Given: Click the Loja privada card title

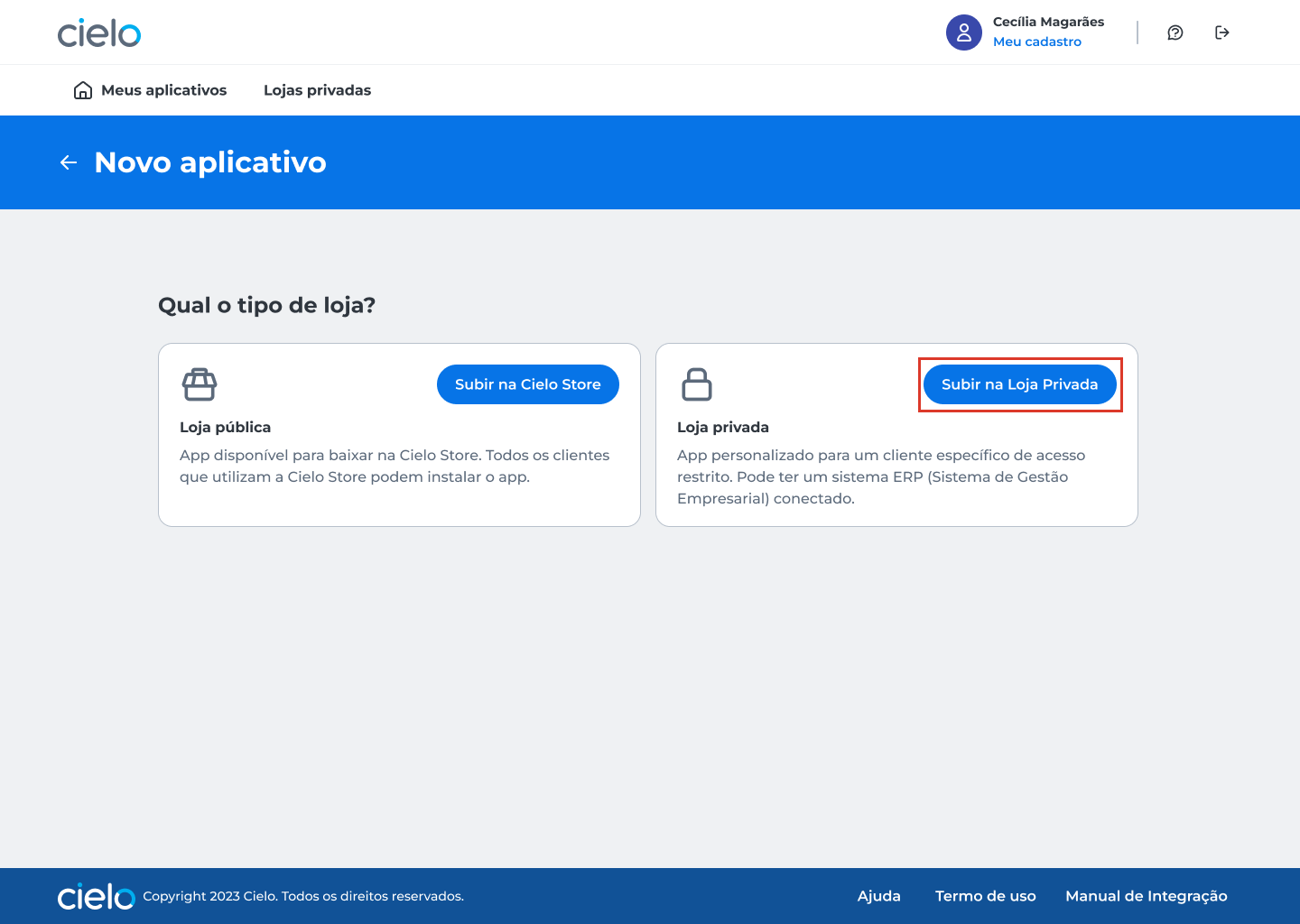Looking at the screenshot, I should 723,427.
